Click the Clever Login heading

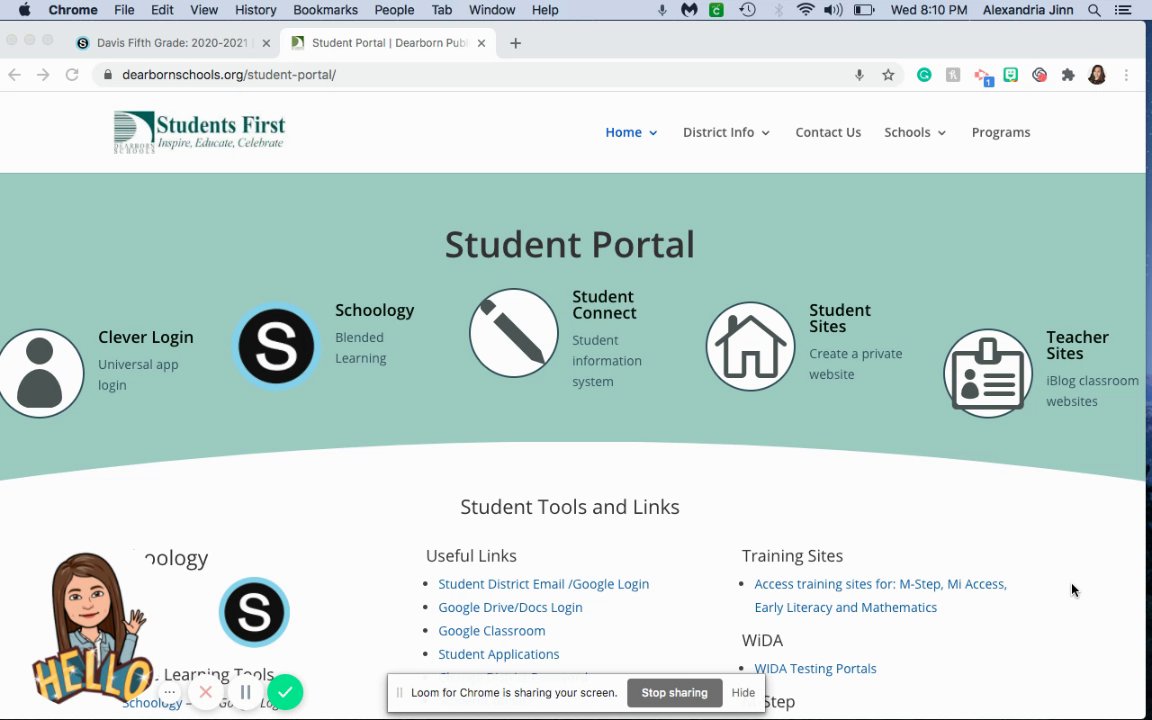(145, 337)
